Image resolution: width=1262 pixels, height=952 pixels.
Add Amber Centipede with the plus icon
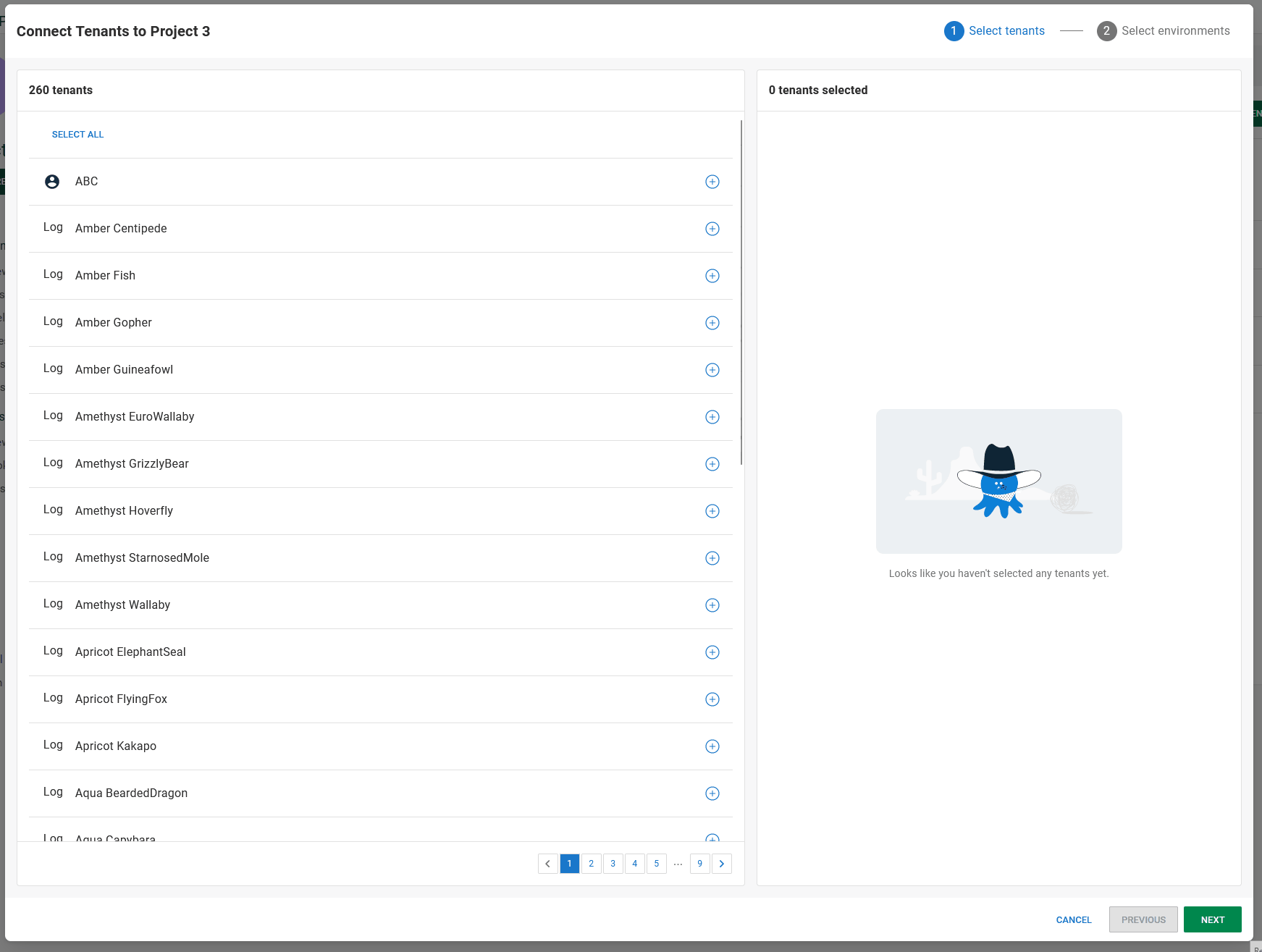(712, 229)
